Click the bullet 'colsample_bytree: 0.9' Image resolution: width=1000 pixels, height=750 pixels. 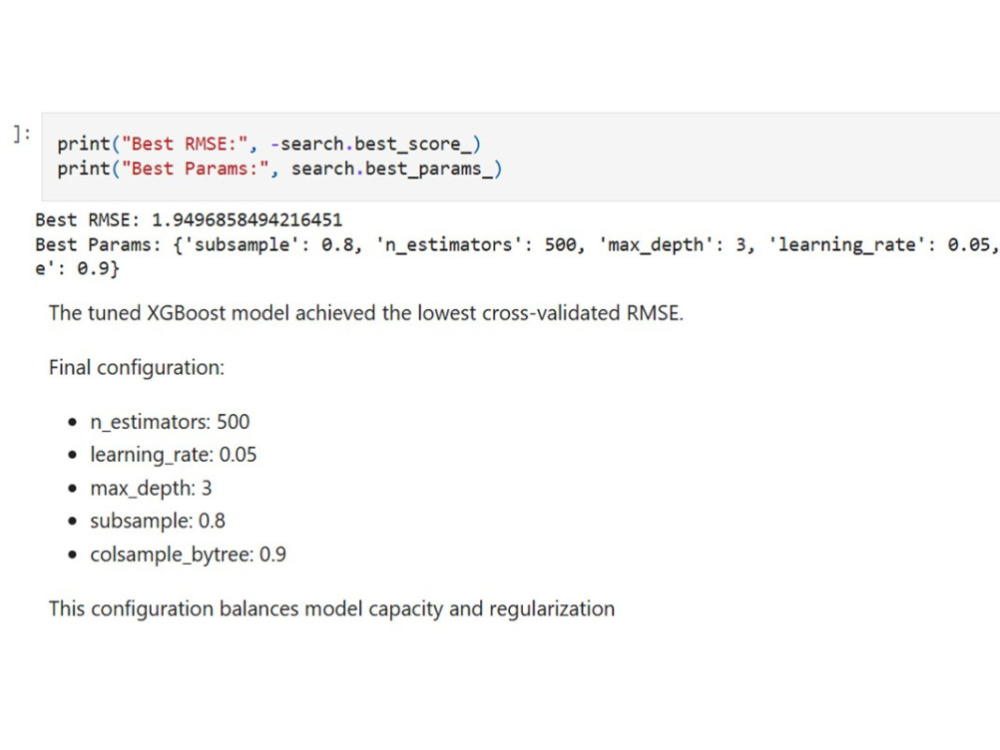point(188,555)
